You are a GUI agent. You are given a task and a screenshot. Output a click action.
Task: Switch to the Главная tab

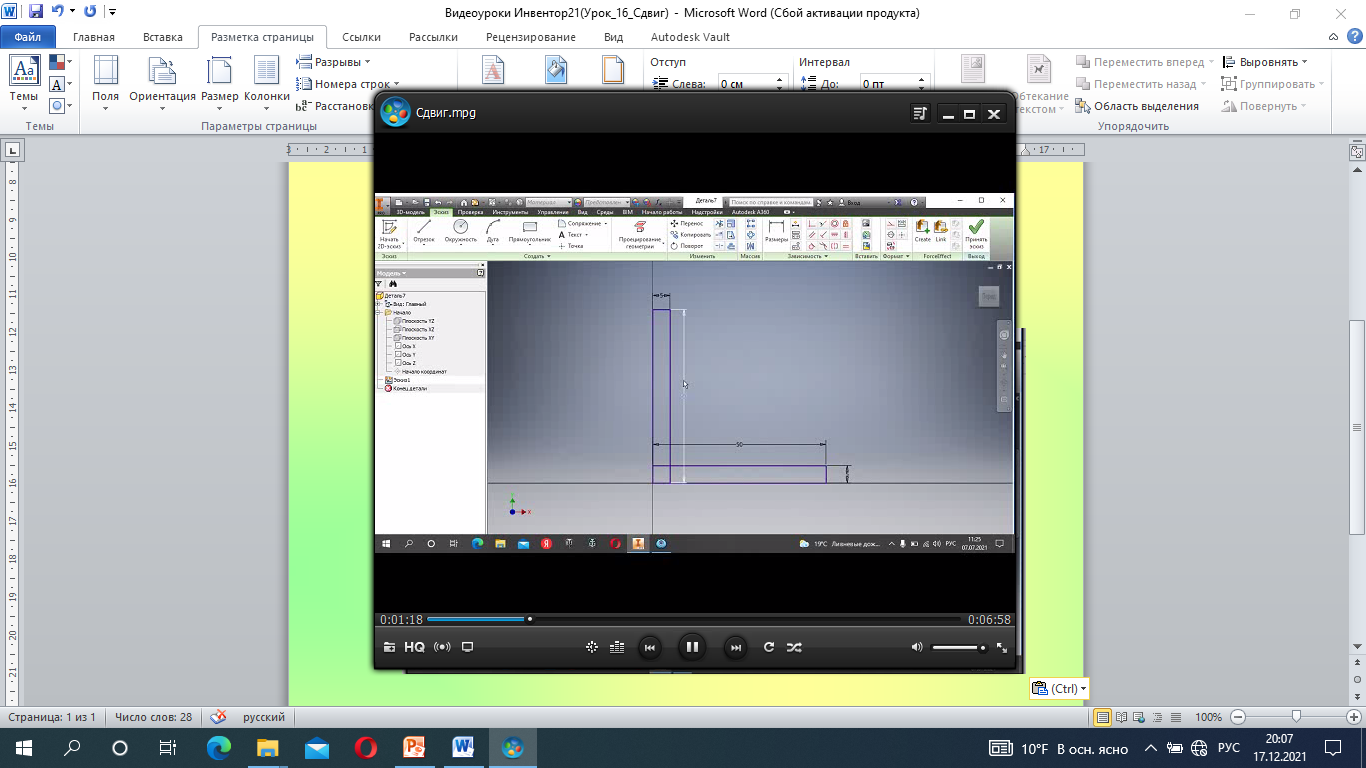[x=94, y=37]
